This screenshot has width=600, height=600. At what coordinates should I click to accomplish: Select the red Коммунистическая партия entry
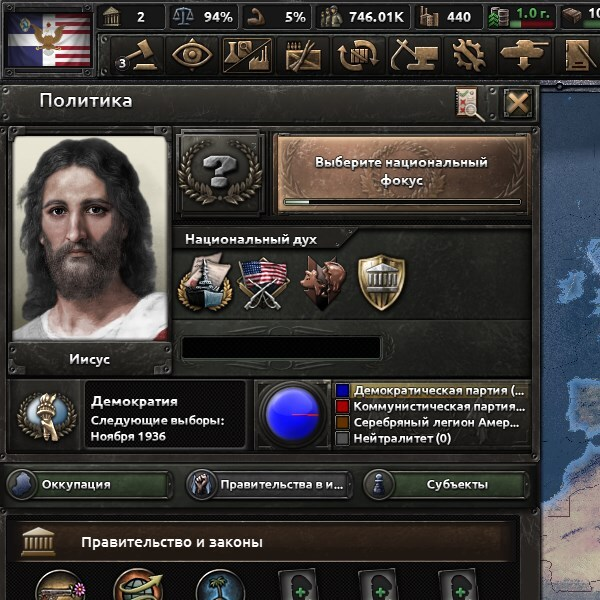431,406
